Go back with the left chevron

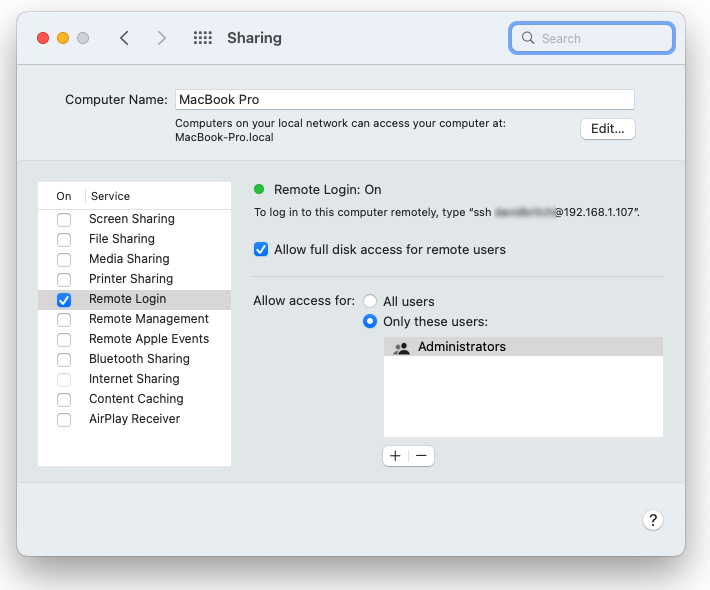click(124, 38)
